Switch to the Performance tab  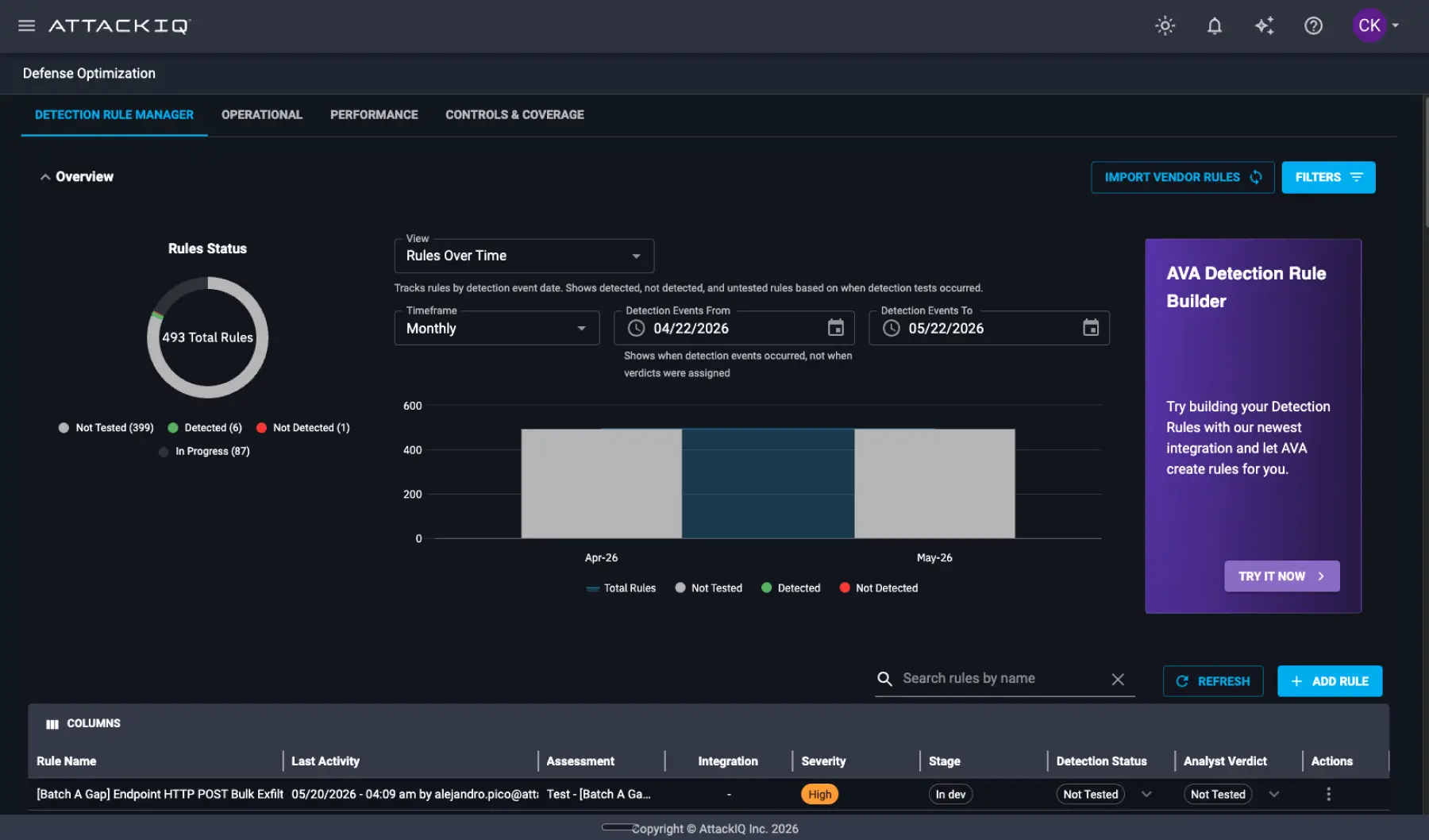374,115
